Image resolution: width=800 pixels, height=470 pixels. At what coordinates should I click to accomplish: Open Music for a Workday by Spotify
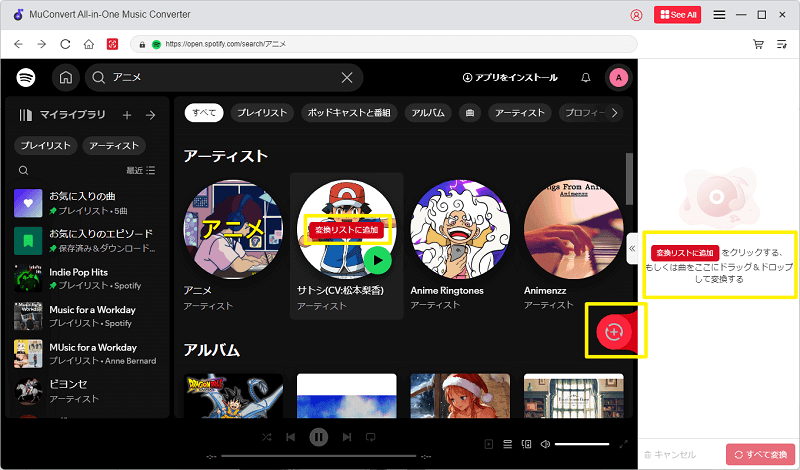pos(87,316)
